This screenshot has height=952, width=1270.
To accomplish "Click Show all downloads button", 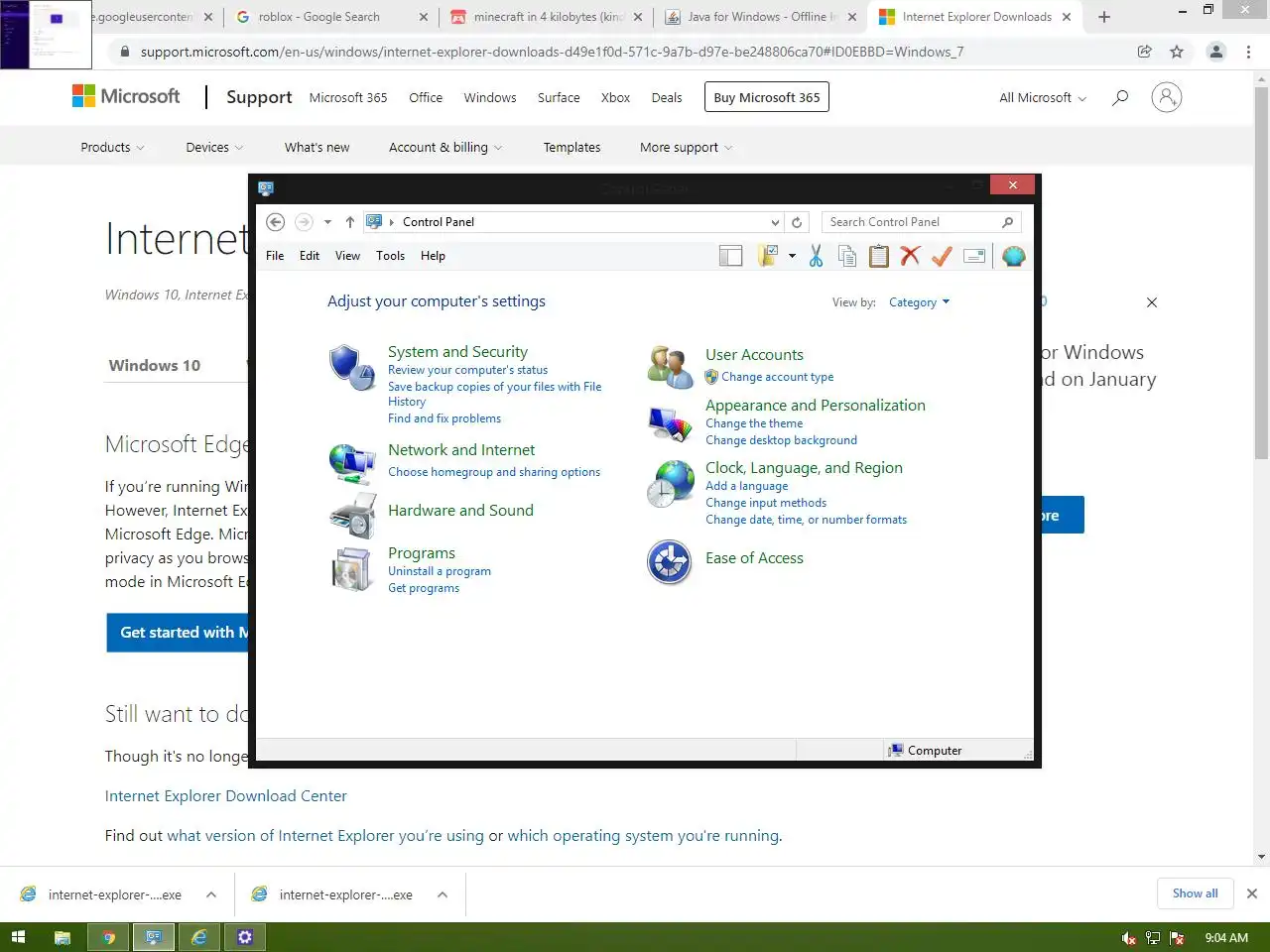I will [1195, 893].
